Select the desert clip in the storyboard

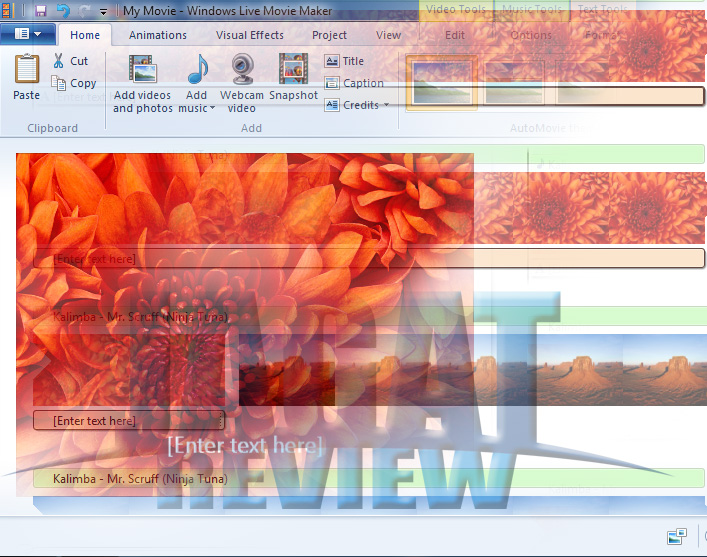click(x=473, y=370)
